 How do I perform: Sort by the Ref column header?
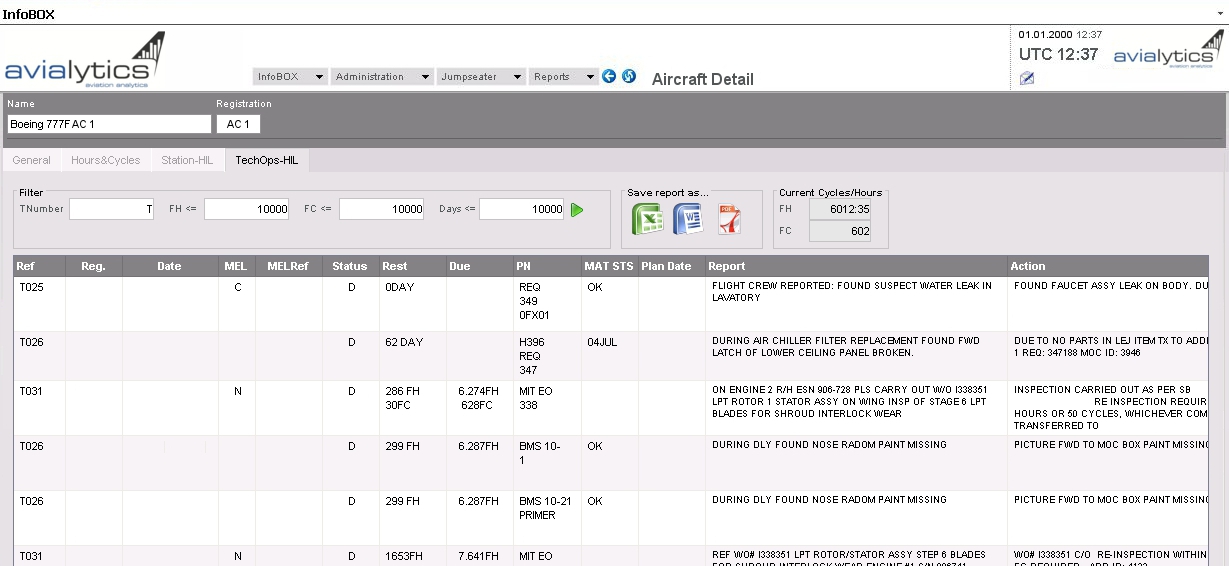[39, 266]
